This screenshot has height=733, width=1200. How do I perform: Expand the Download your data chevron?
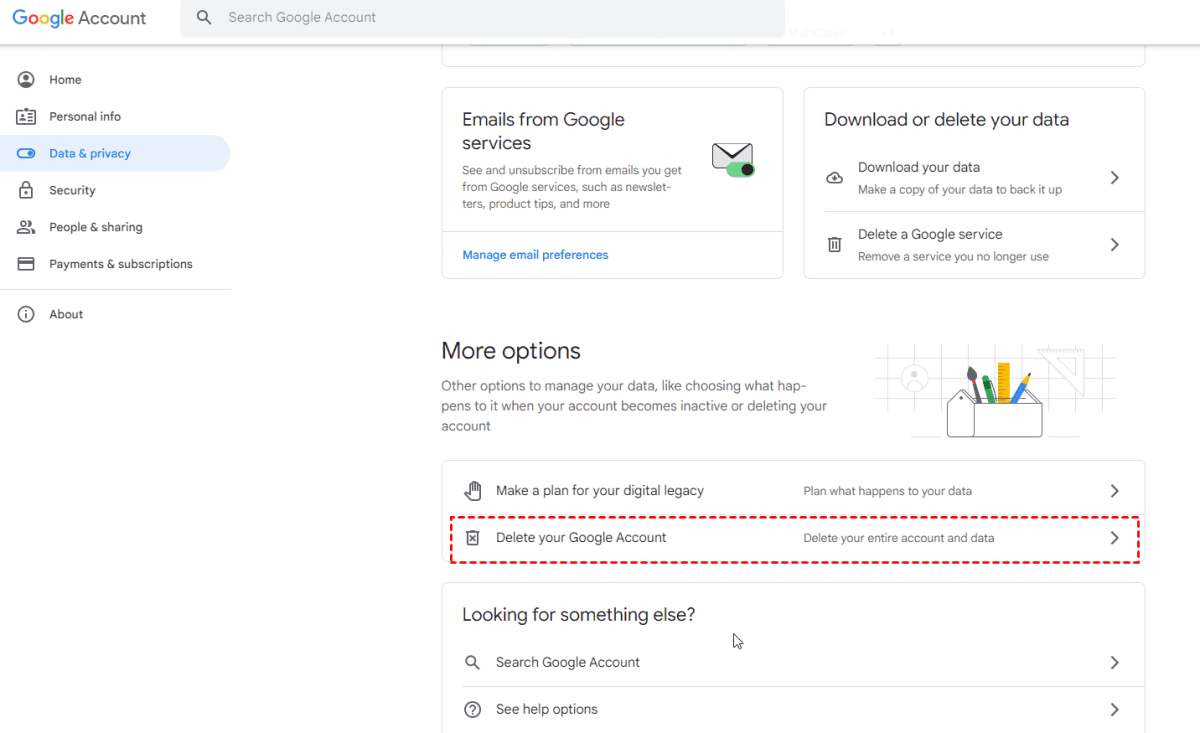(1114, 178)
